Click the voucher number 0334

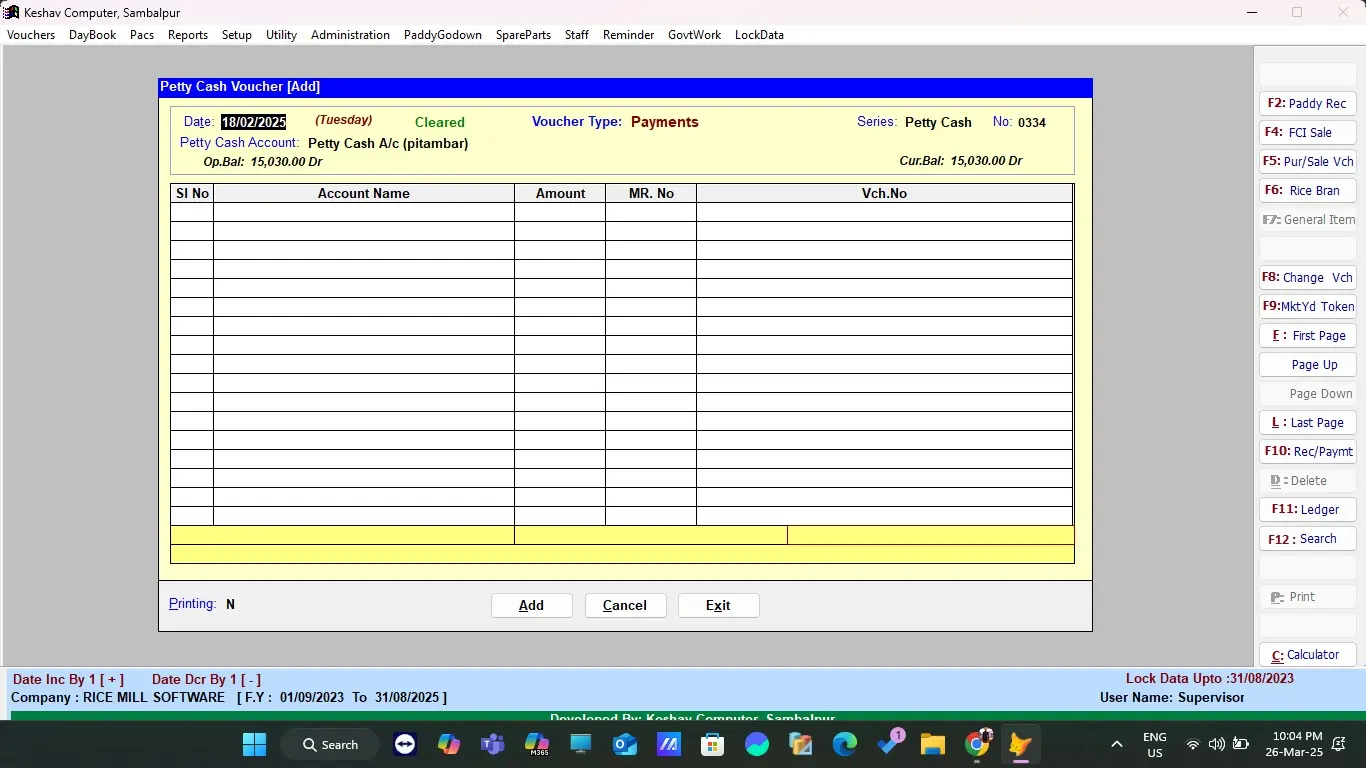pos(1032,123)
